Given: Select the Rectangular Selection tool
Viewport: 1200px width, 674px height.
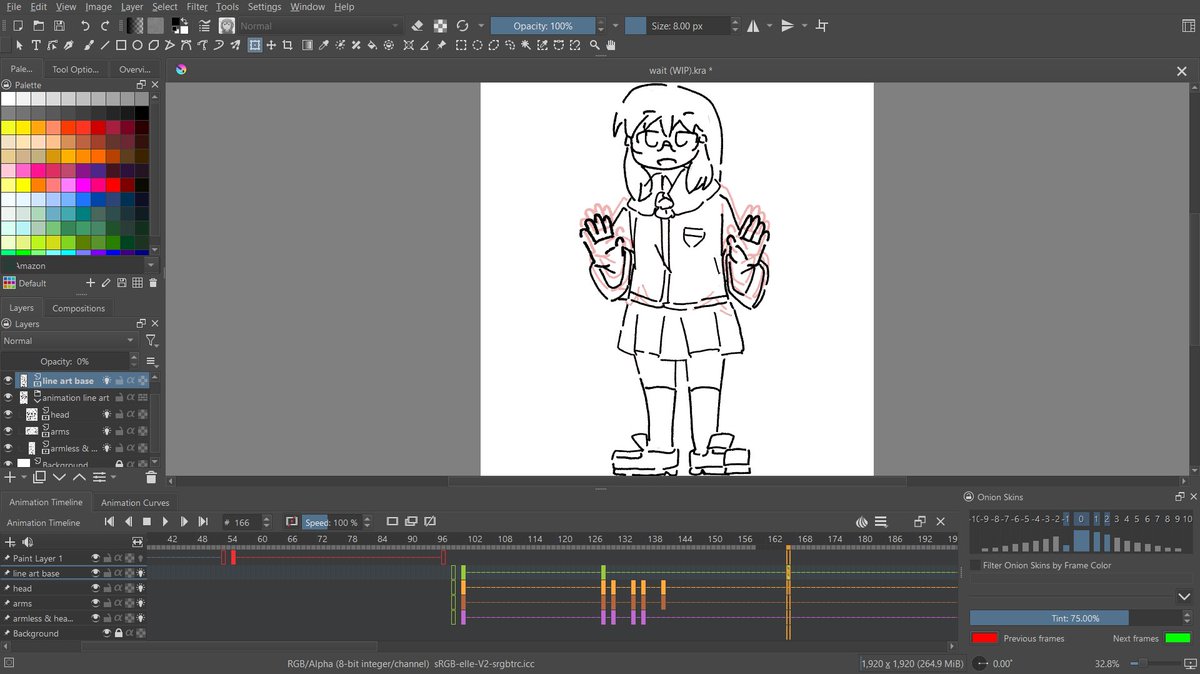Looking at the screenshot, I should [461, 45].
